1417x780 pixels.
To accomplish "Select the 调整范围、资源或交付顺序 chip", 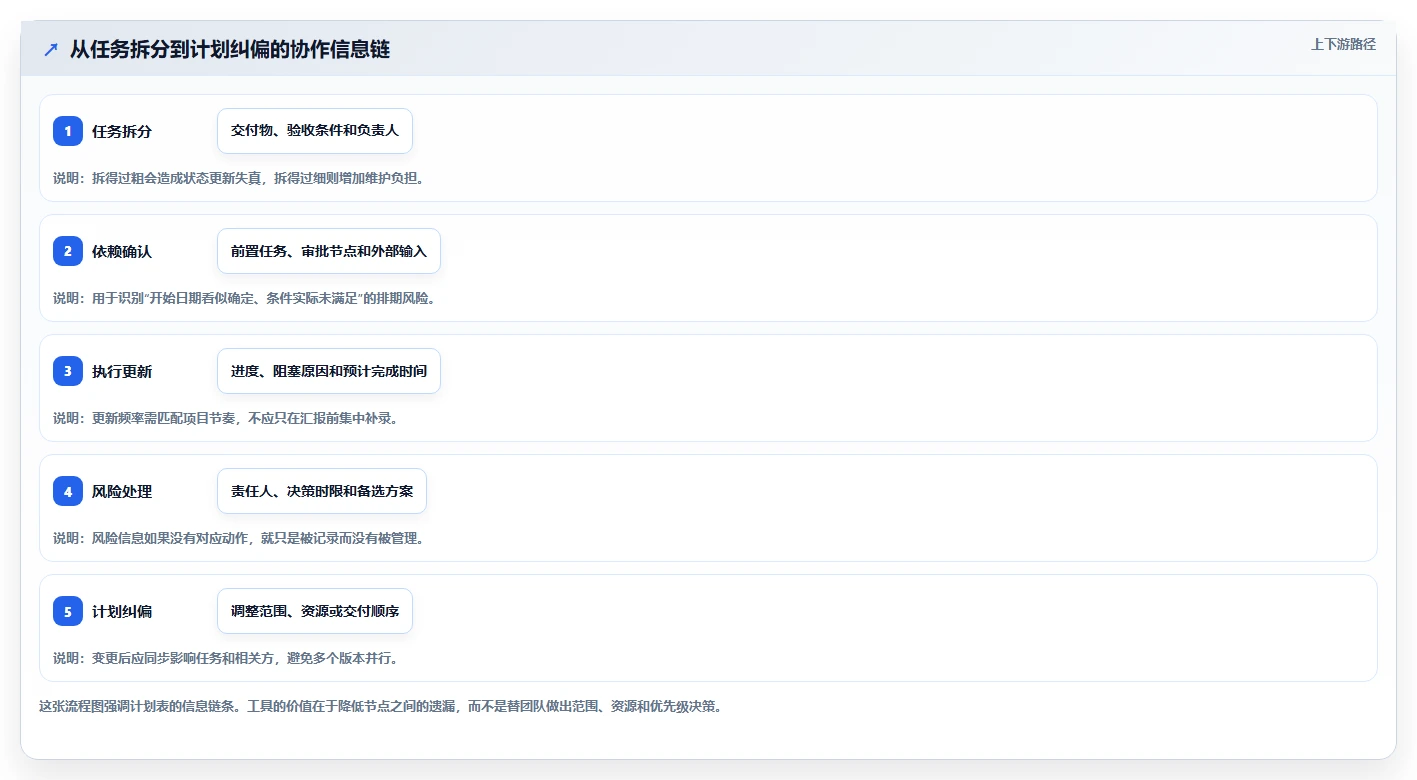I will (315, 611).
